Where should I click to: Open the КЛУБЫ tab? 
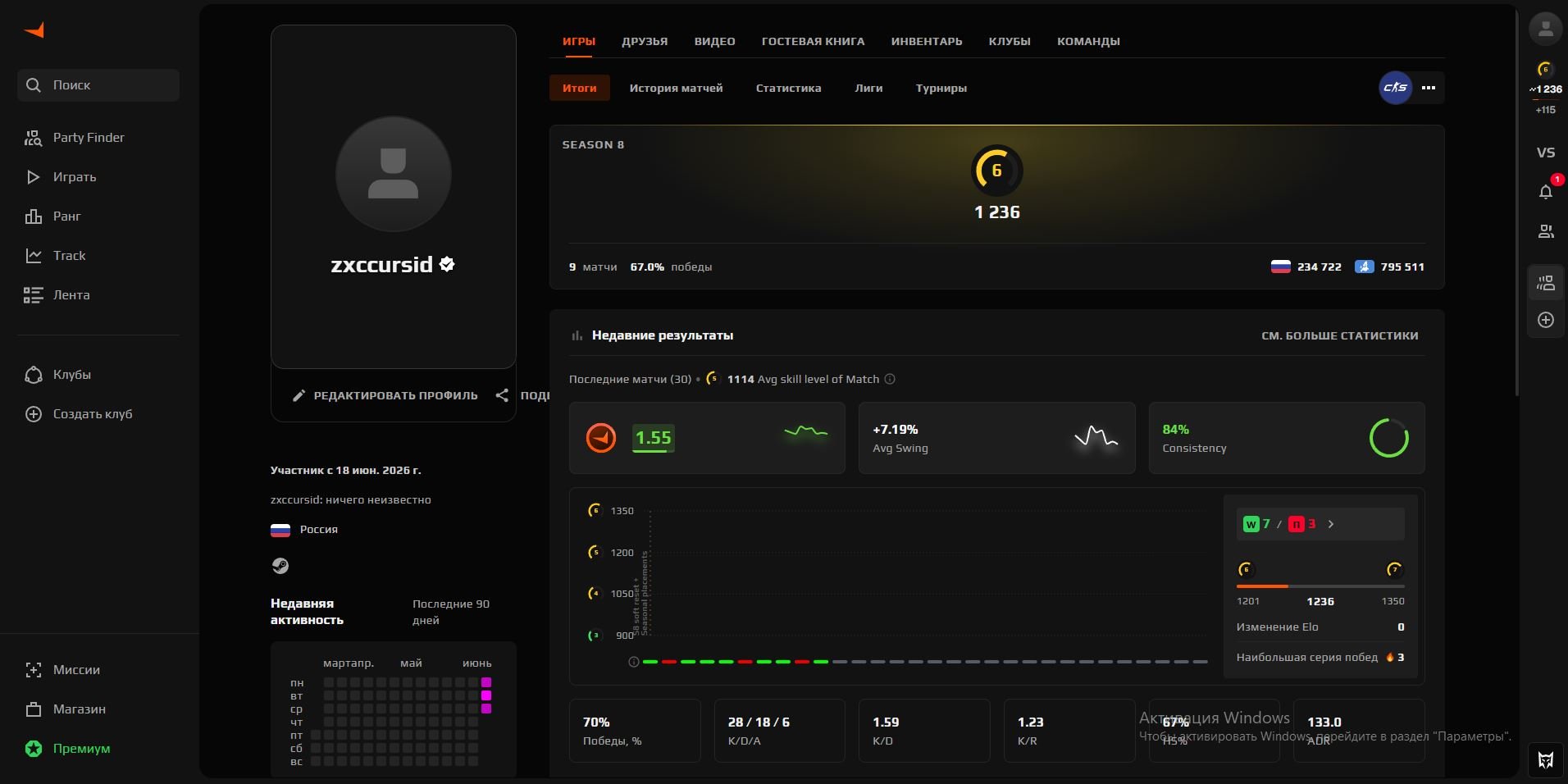1010,41
